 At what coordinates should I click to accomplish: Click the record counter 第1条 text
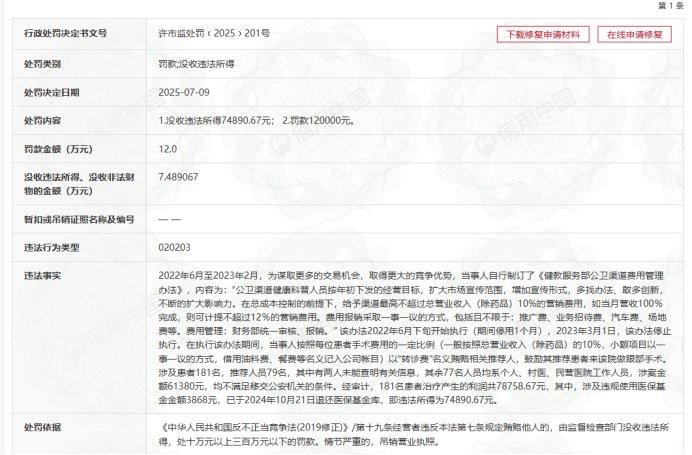click(x=671, y=5)
